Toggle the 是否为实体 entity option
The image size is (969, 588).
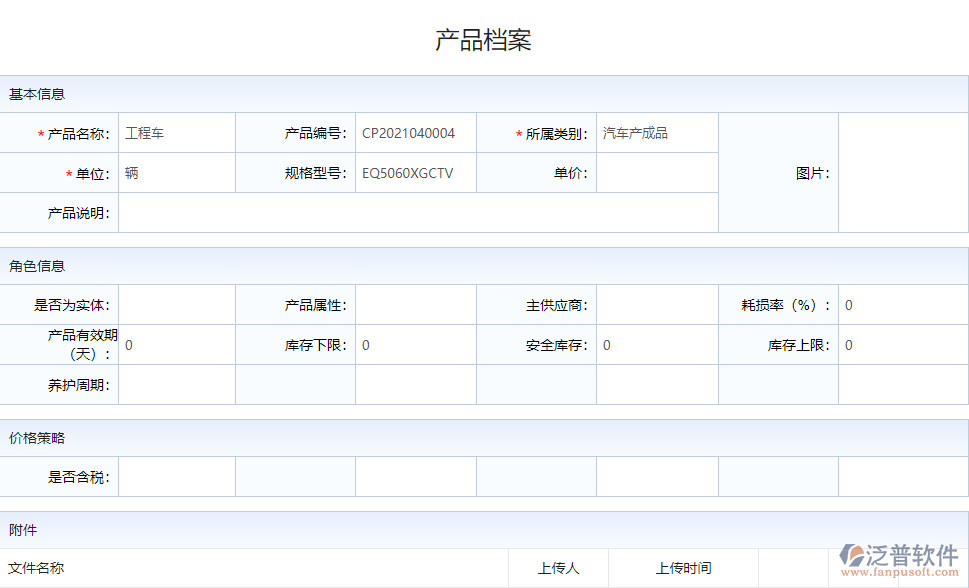tap(177, 305)
